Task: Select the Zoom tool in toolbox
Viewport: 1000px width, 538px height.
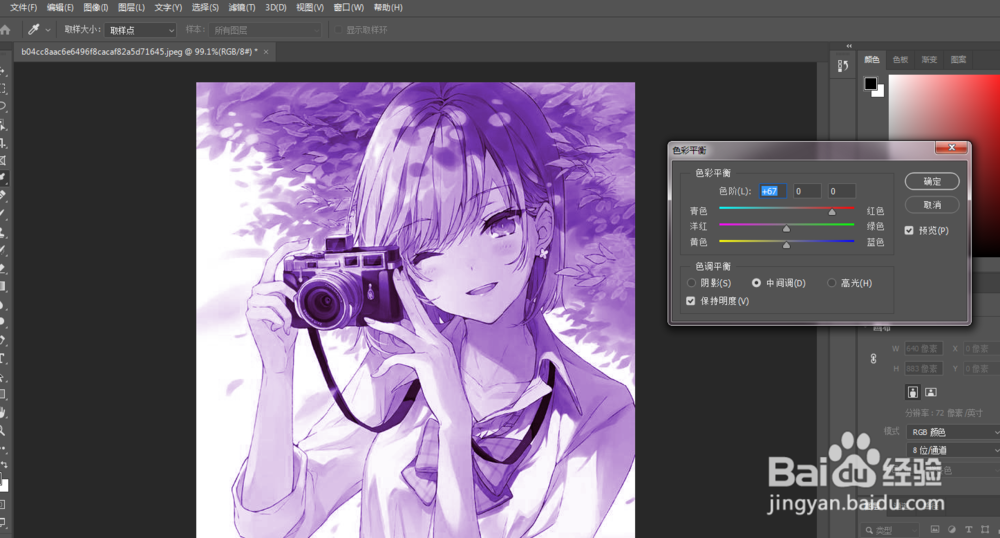Action: click(x=3, y=430)
